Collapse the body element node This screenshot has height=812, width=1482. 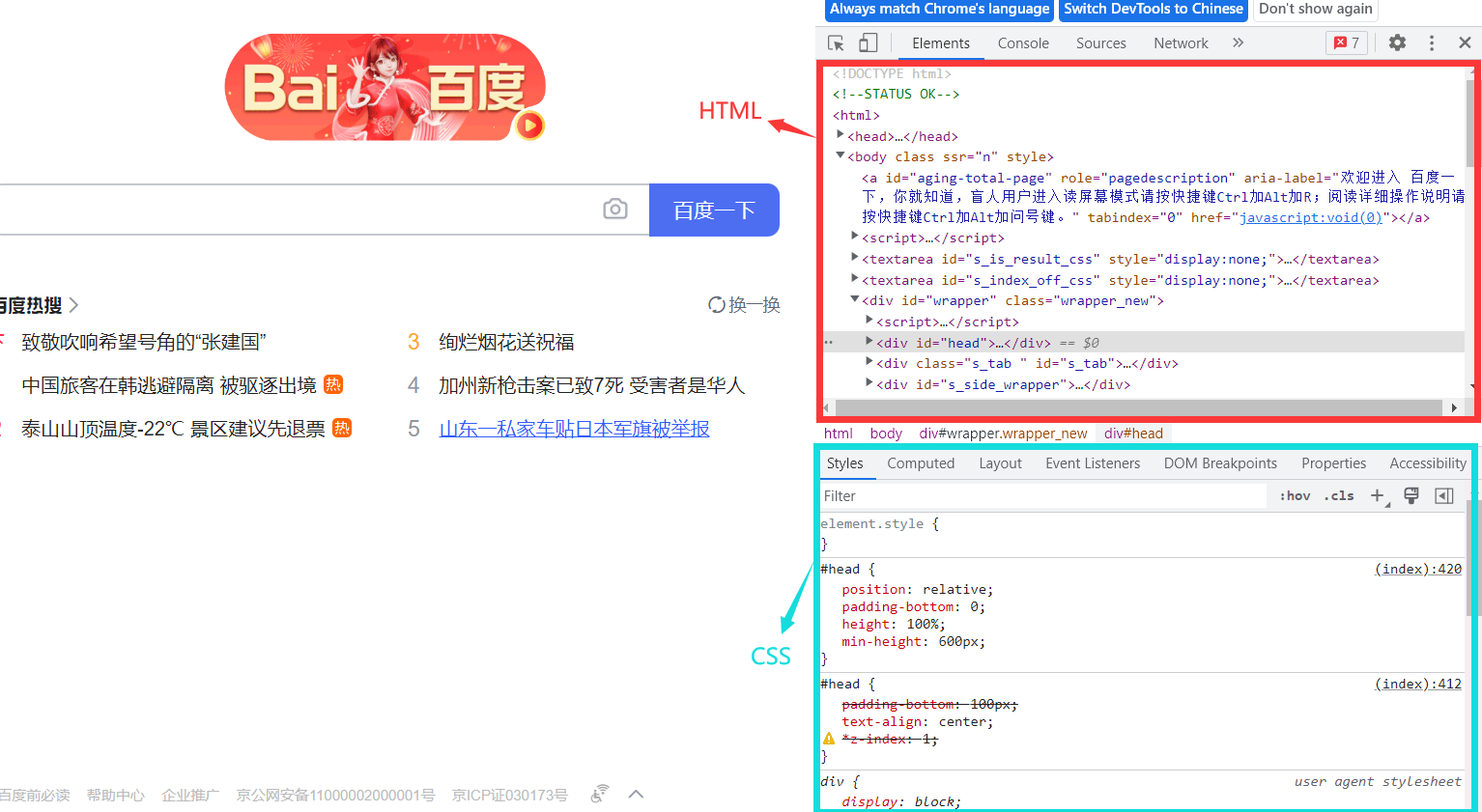tap(840, 155)
